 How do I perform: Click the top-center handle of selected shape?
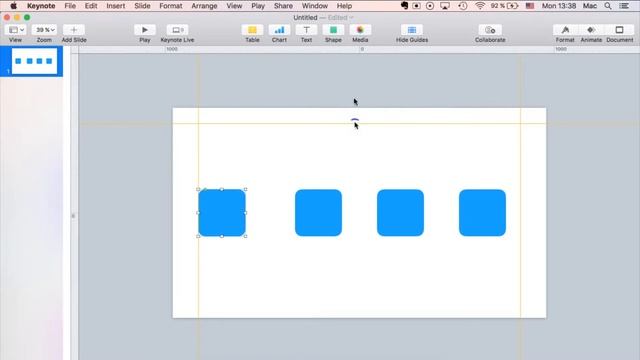click(222, 189)
